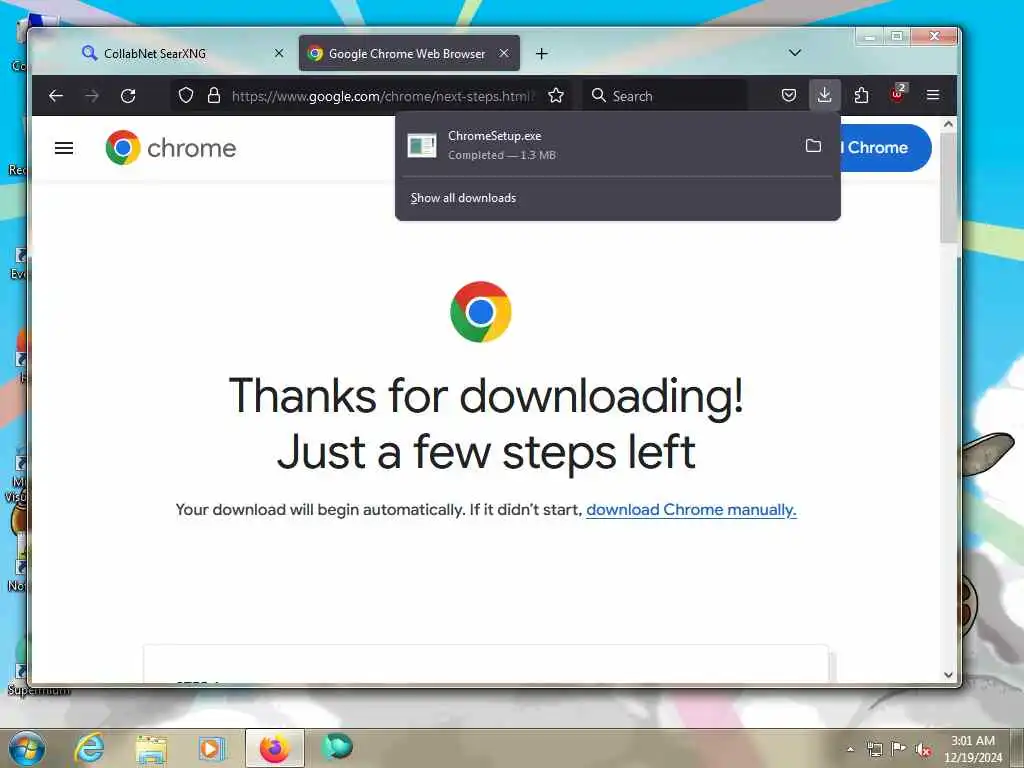This screenshot has height=768, width=1024.
Task: Click the blue Chrome download button
Action: (886, 148)
